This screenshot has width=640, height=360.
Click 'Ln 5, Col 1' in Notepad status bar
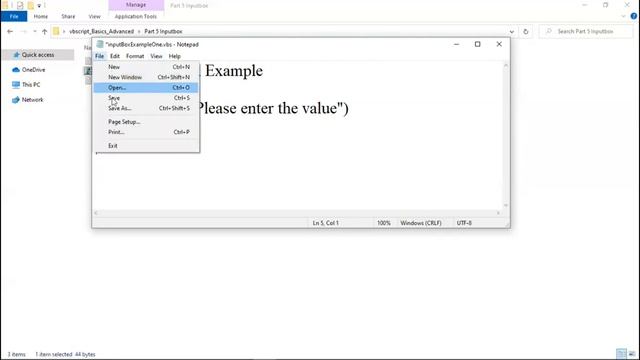pyautogui.click(x=326, y=223)
